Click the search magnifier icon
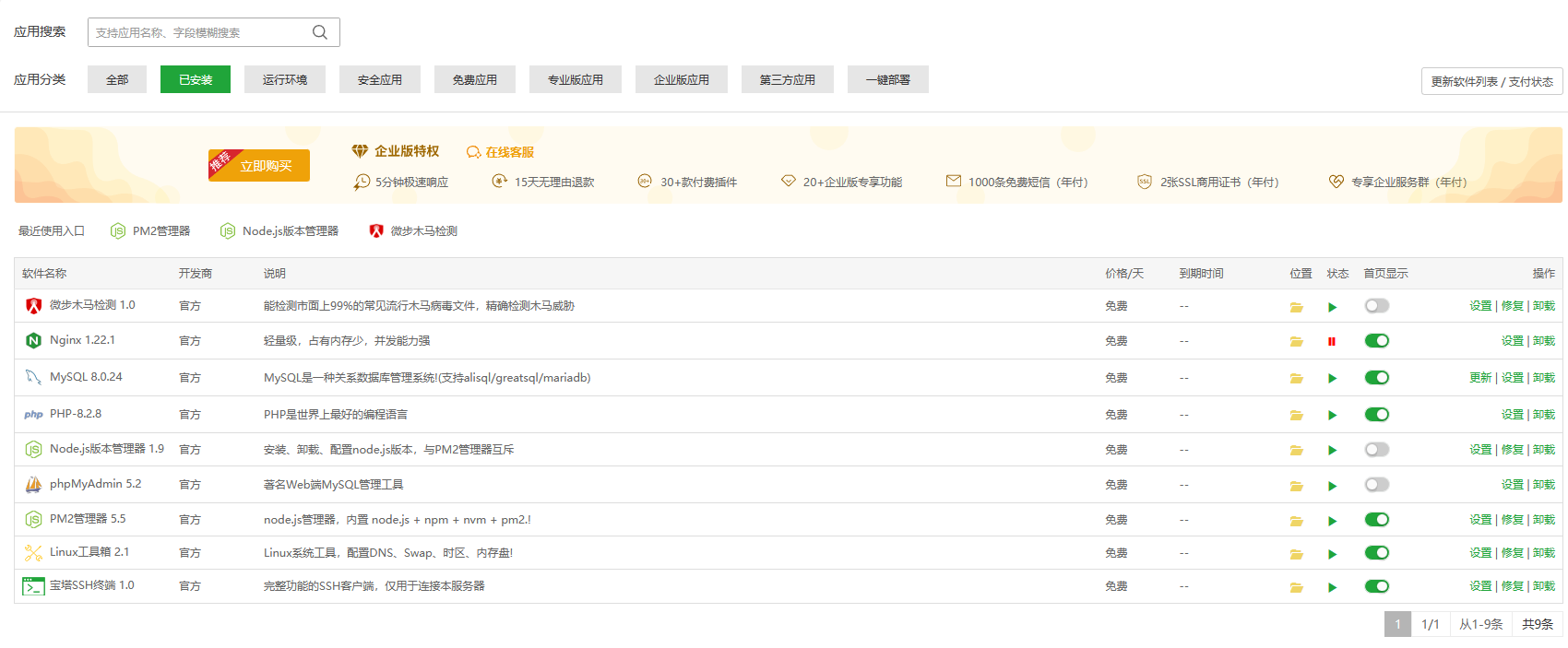The image size is (1568, 648). (x=320, y=32)
